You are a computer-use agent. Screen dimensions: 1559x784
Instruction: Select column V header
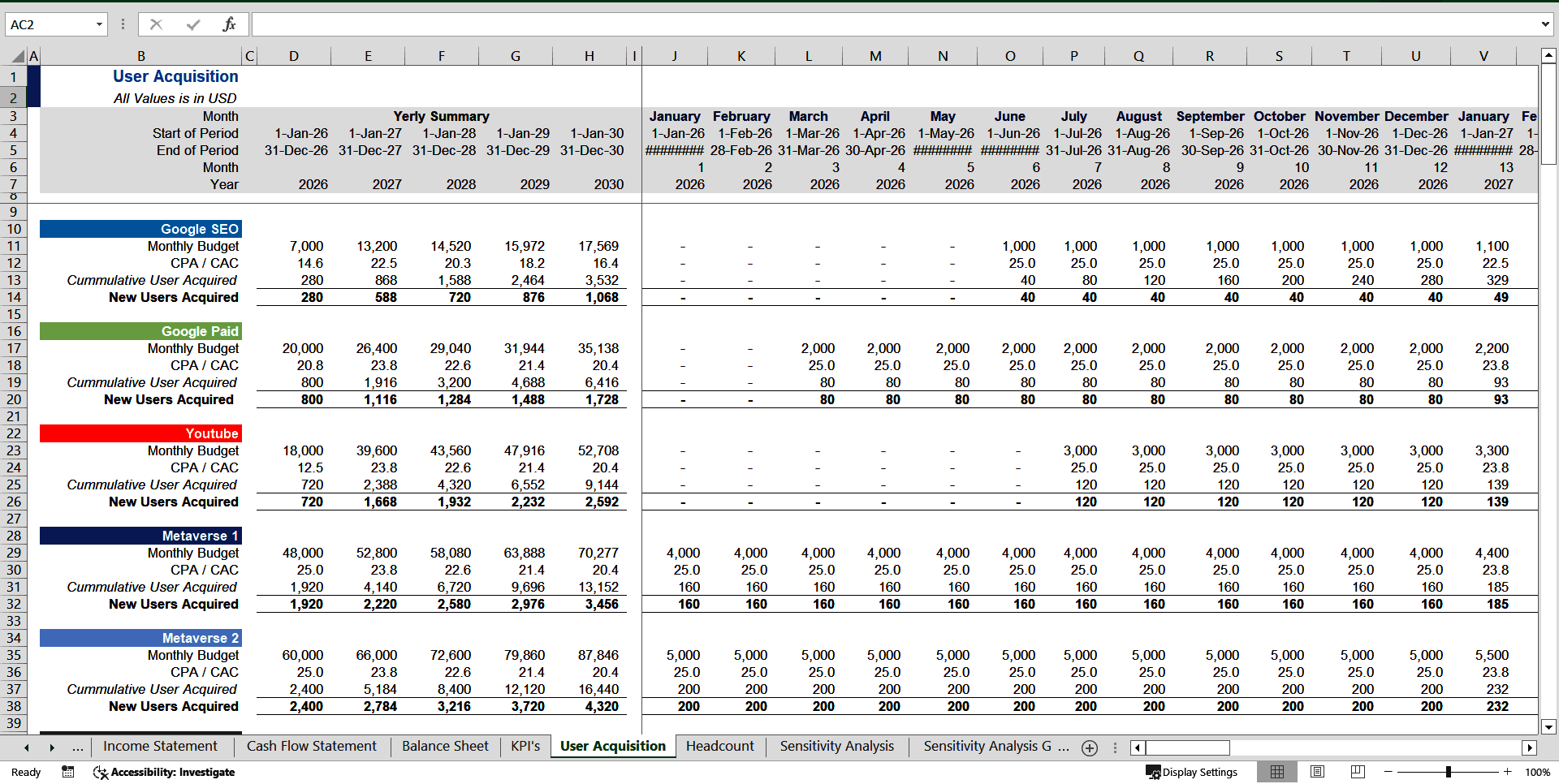coord(1483,56)
